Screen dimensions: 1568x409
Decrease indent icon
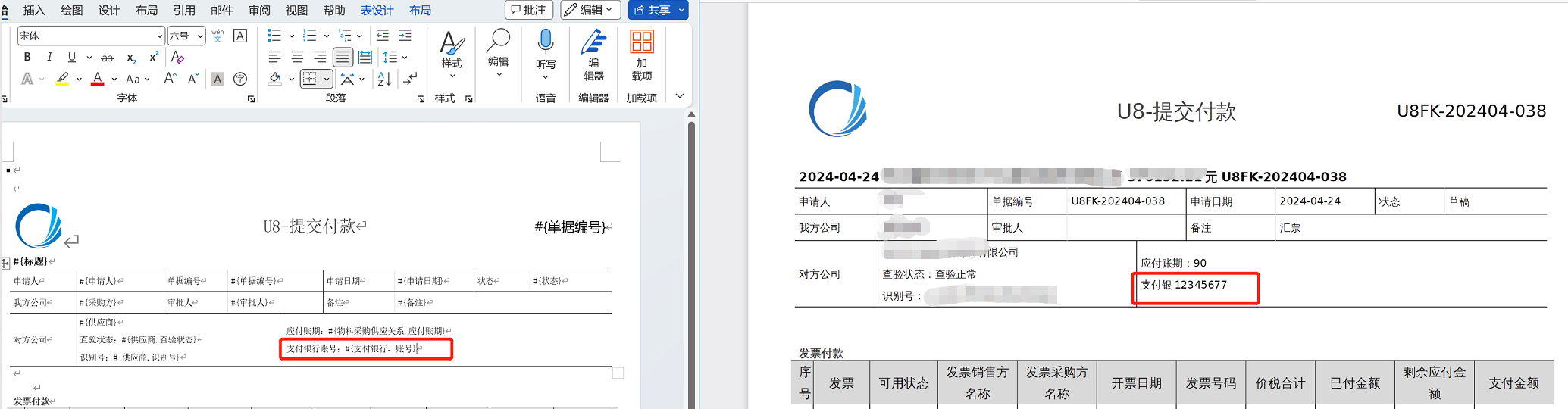point(383,36)
